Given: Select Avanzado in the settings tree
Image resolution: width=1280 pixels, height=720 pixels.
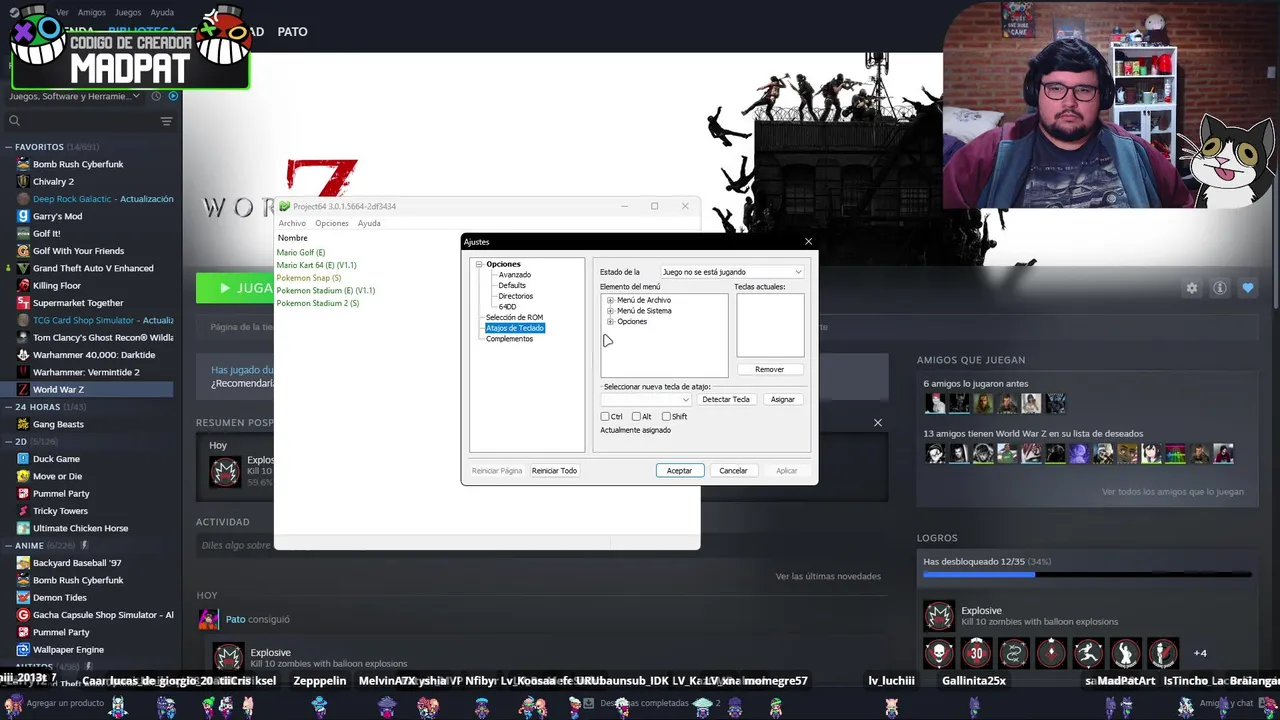Looking at the screenshot, I should pos(515,275).
